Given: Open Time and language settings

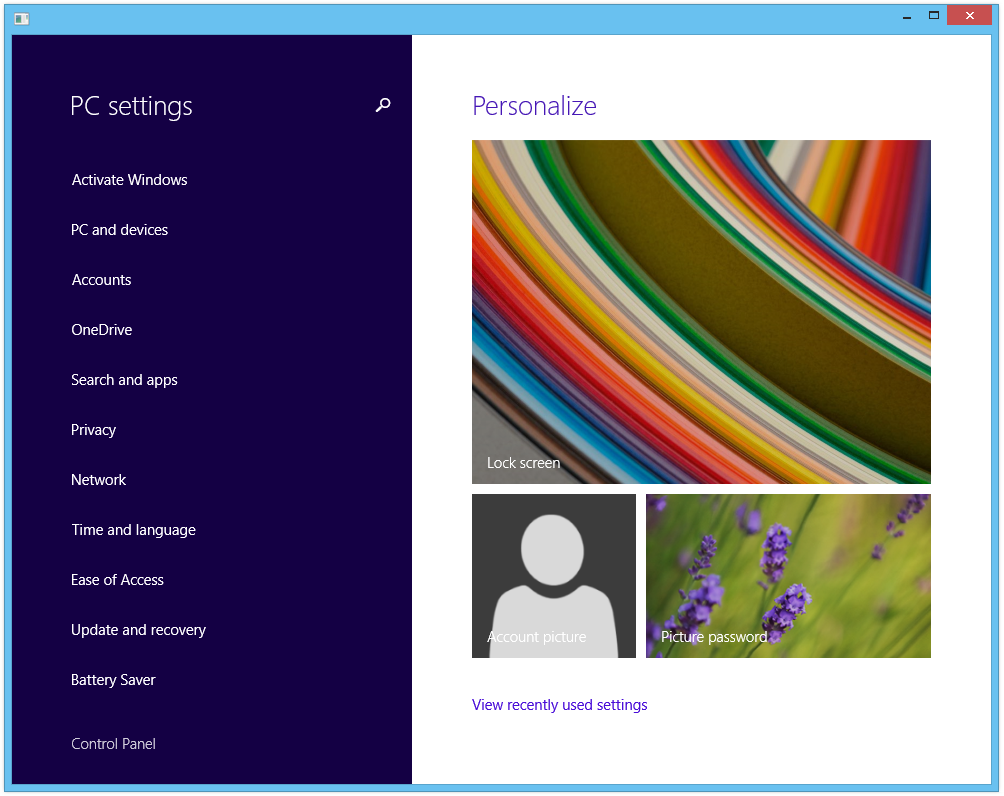Looking at the screenshot, I should click(133, 530).
